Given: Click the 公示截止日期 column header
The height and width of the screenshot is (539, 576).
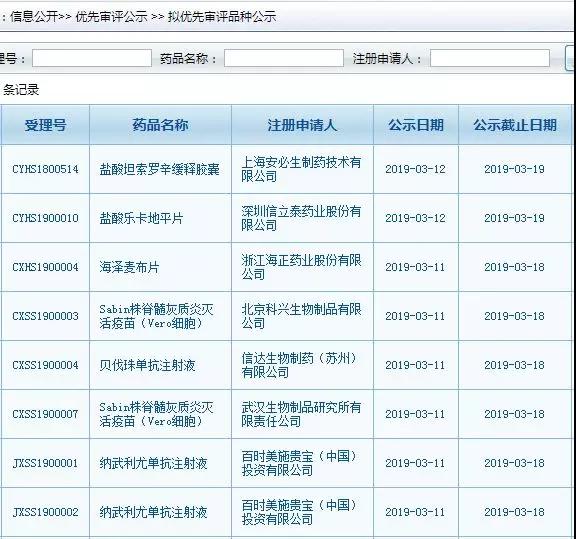Looking at the screenshot, I should tap(515, 125).
